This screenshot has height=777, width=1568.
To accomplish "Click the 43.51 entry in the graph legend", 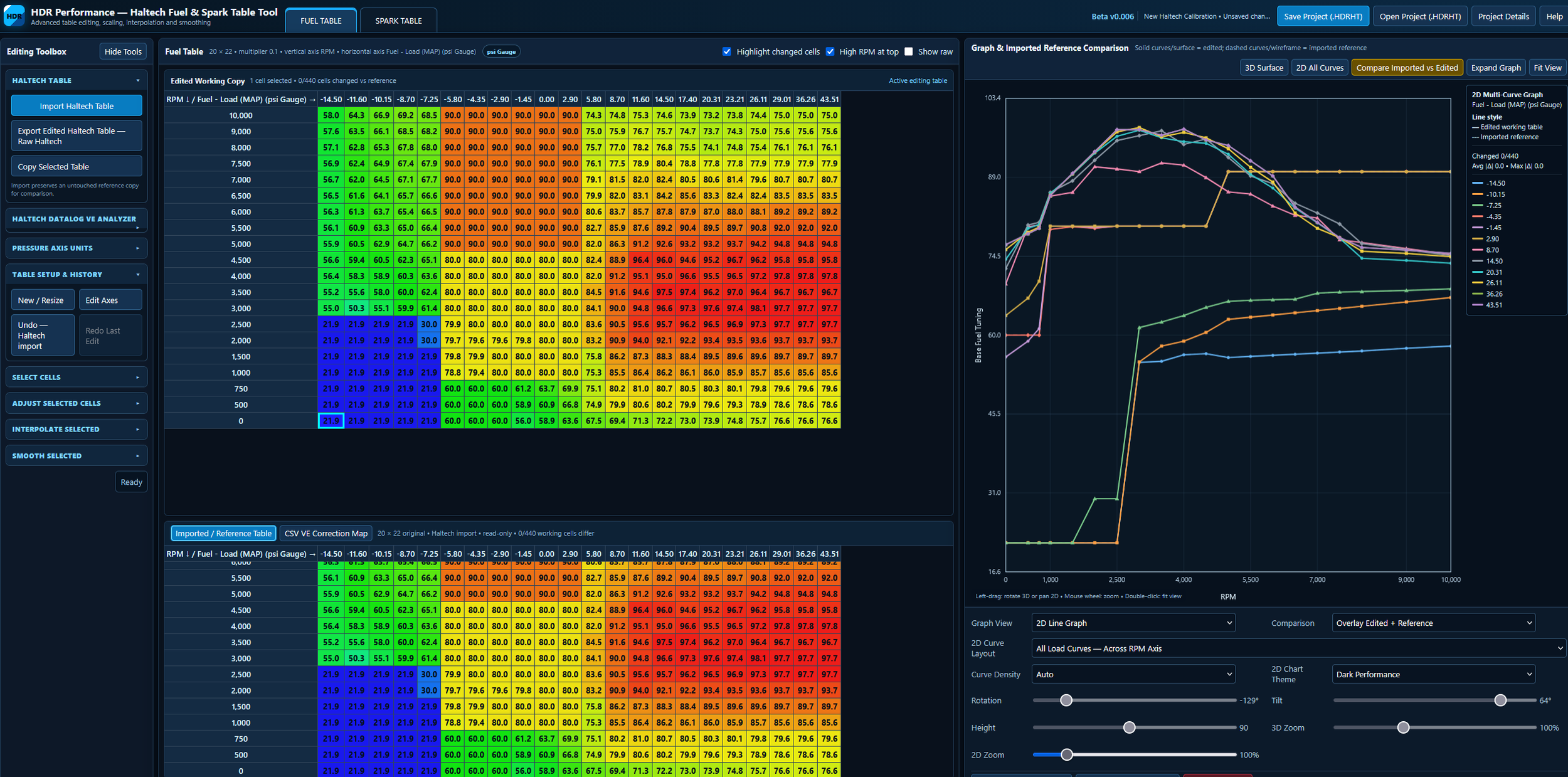I will coord(1488,305).
